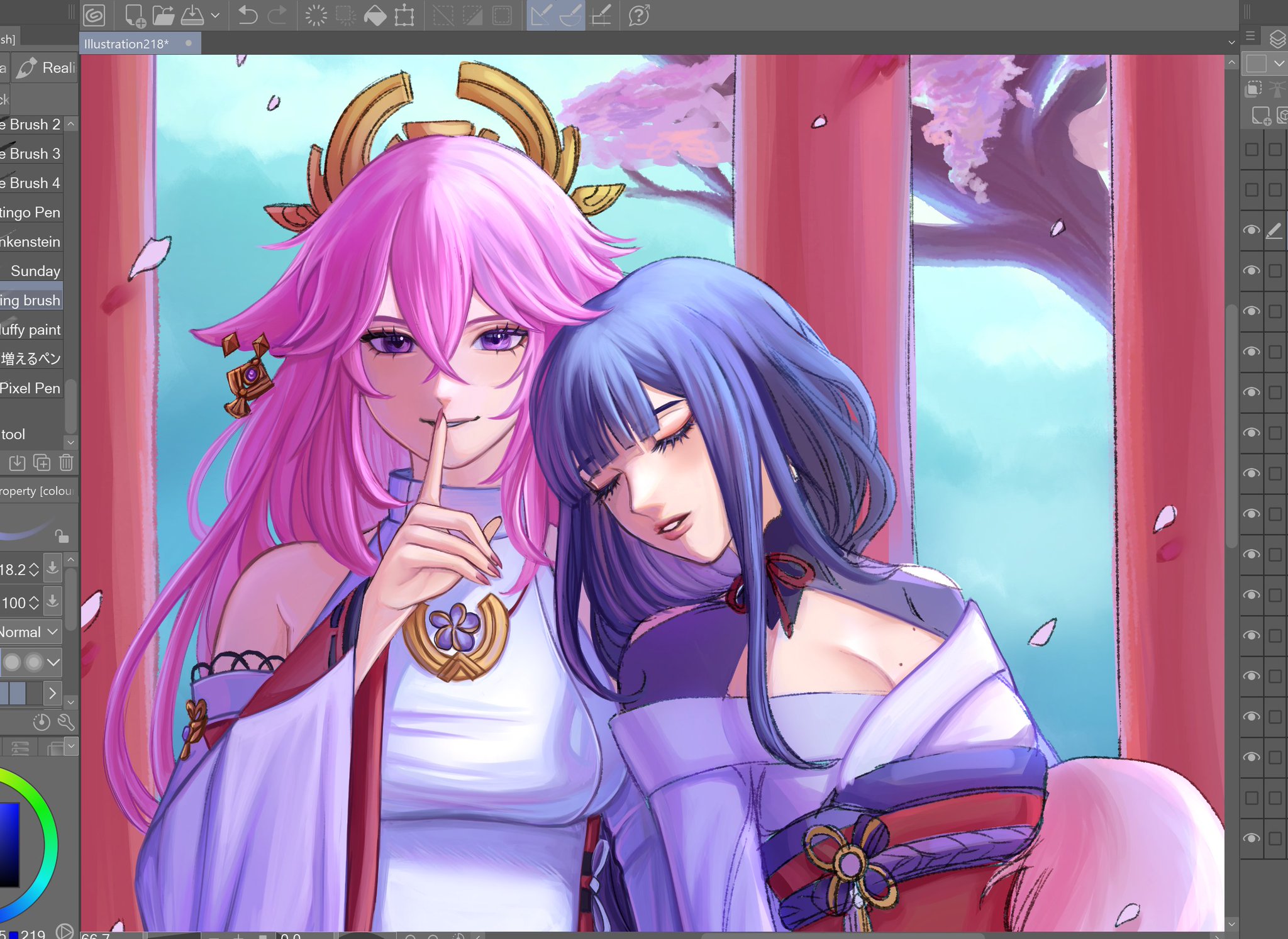
Task: Click the canvas vertical scrollbar
Action: 1231,426
